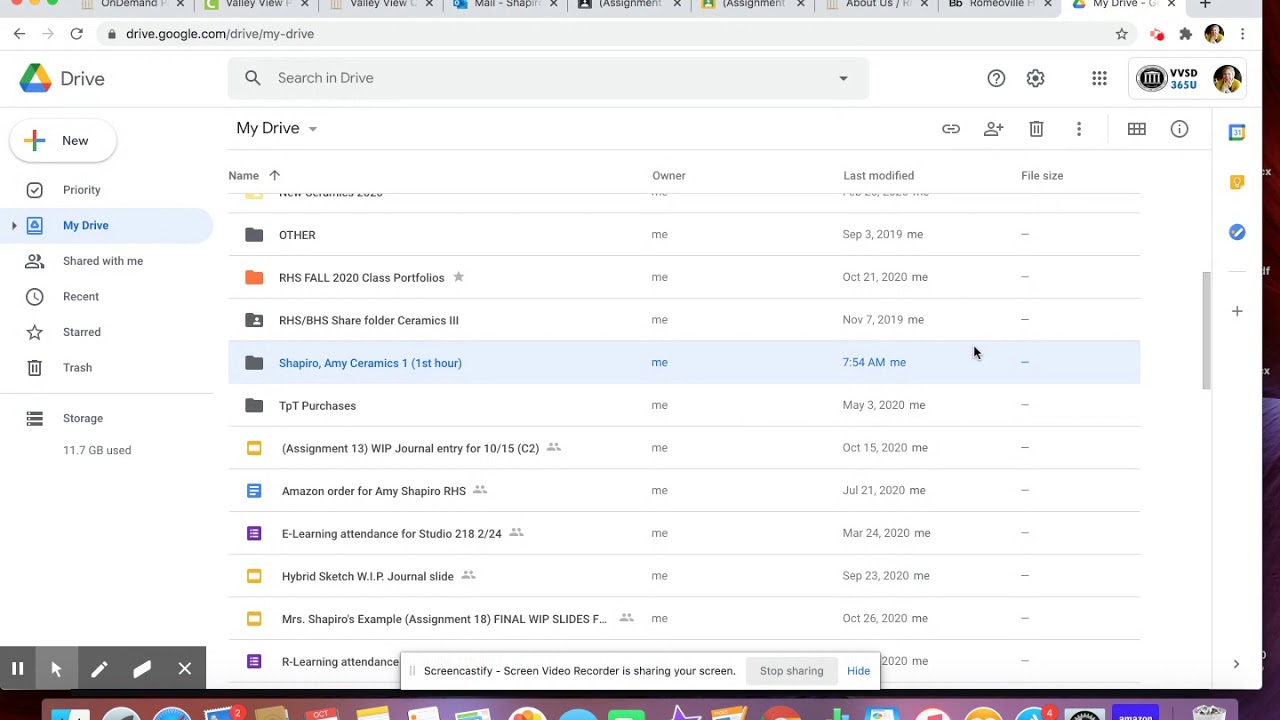Open the Starred items view
The height and width of the screenshot is (720, 1280).
(82, 332)
